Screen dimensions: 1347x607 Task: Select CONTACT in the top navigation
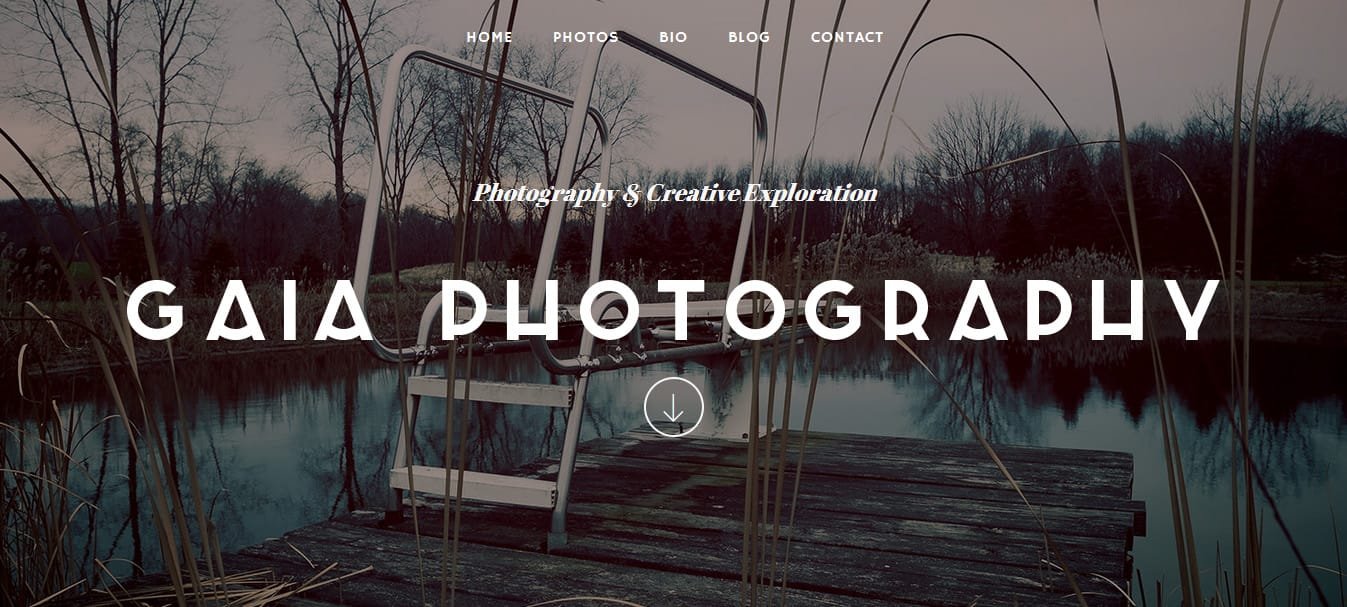point(847,37)
